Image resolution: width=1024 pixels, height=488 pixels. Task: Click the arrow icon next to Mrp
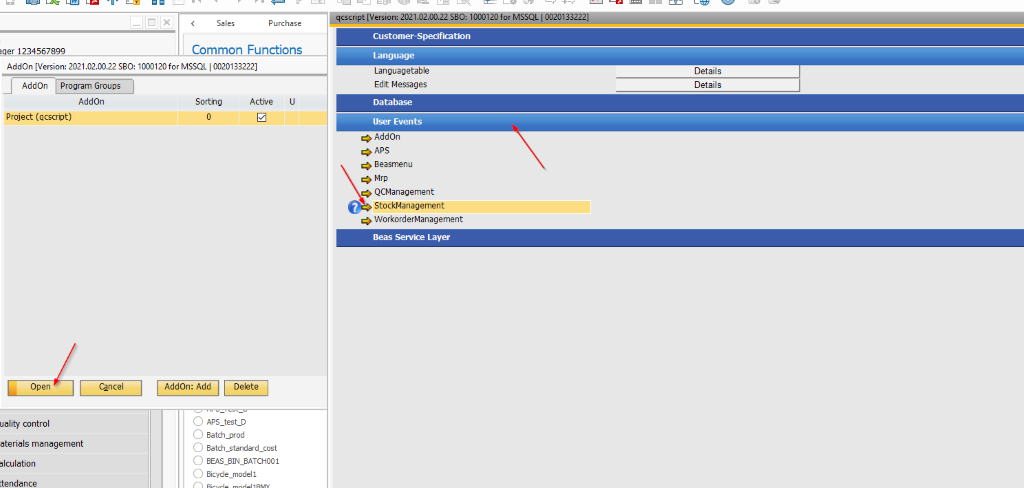point(366,179)
